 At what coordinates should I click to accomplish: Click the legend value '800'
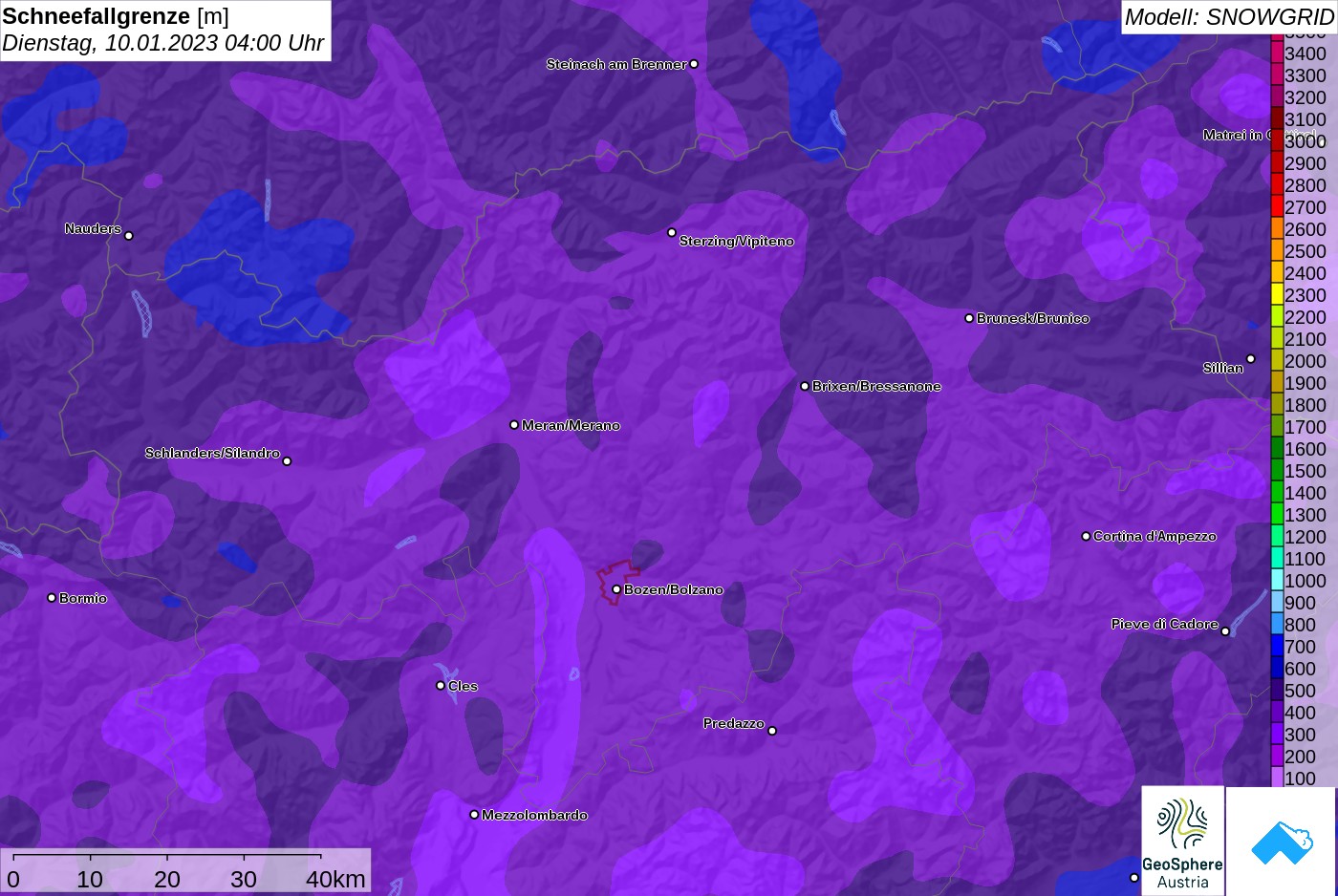pos(1300,625)
